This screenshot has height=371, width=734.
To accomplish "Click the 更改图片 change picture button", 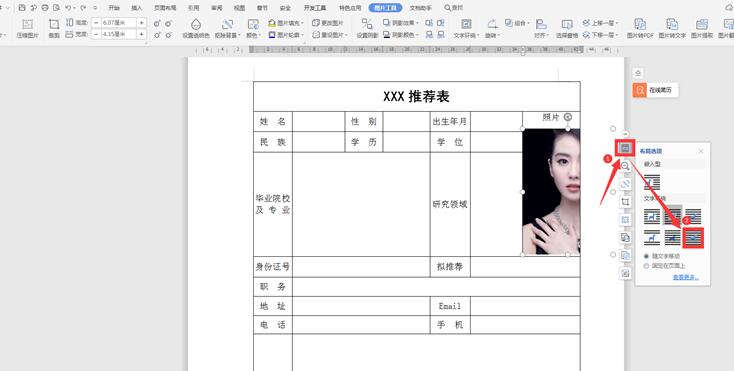I will [x=328, y=23].
